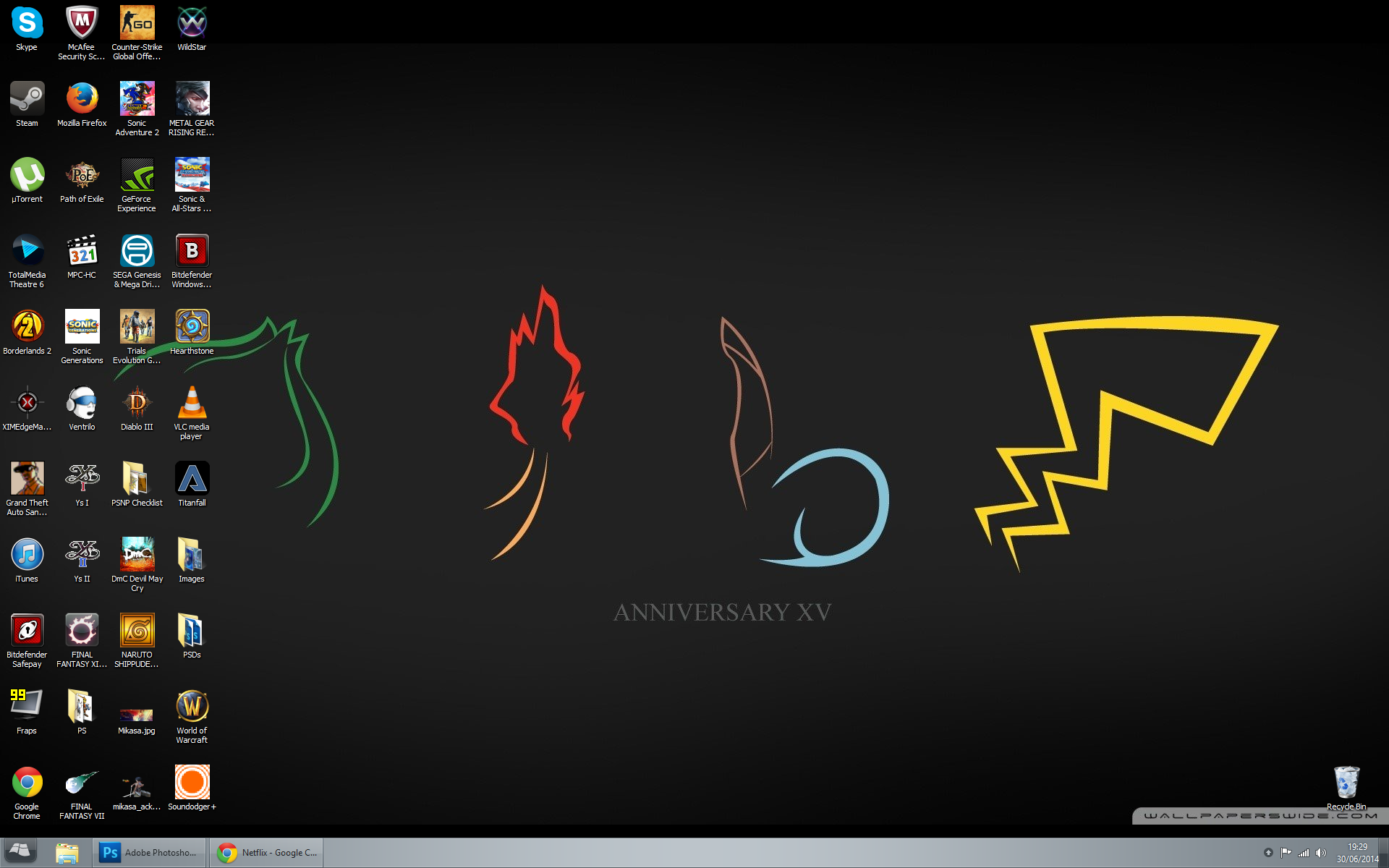This screenshot has width=1389, height=868.
Task: Open the volume speaker control
Action: click(x=1321, y=853)
